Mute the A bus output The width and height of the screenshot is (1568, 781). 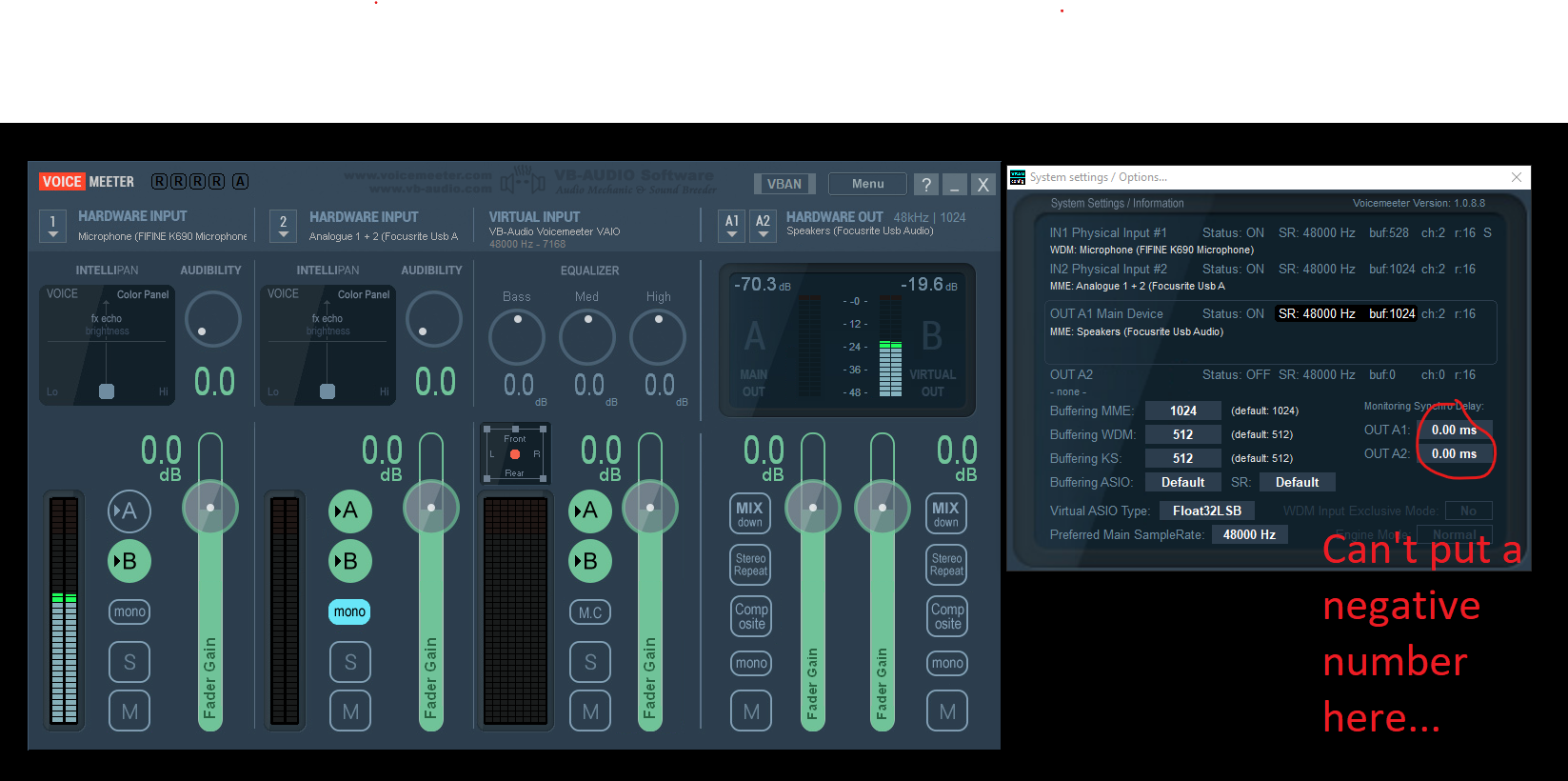coord(751,711)
